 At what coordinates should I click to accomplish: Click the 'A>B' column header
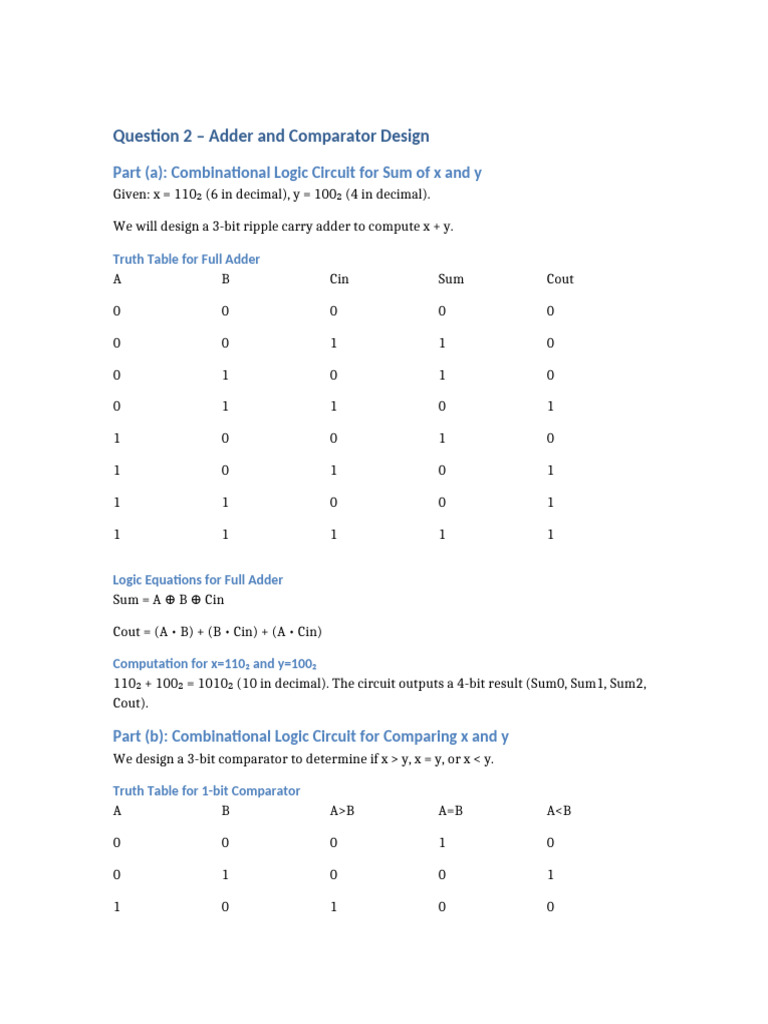[342, 810]
